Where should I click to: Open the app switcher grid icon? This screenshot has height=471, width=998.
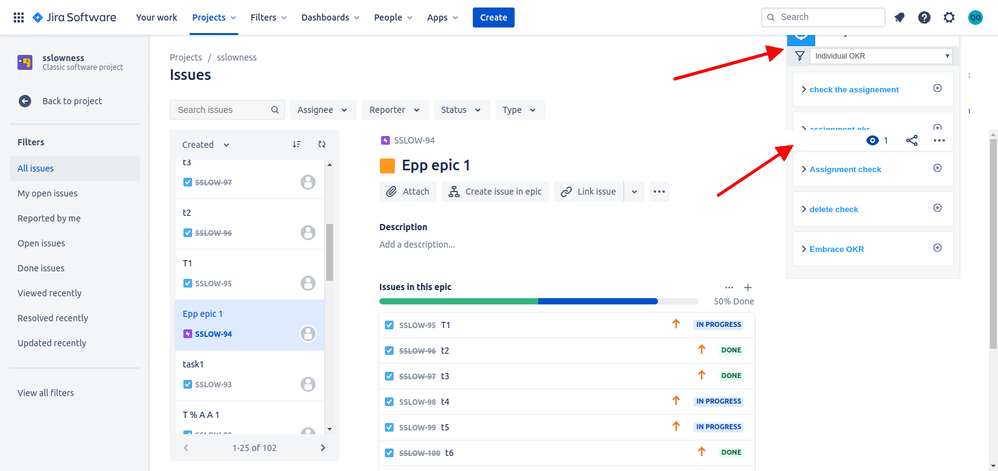pos(18,18)
